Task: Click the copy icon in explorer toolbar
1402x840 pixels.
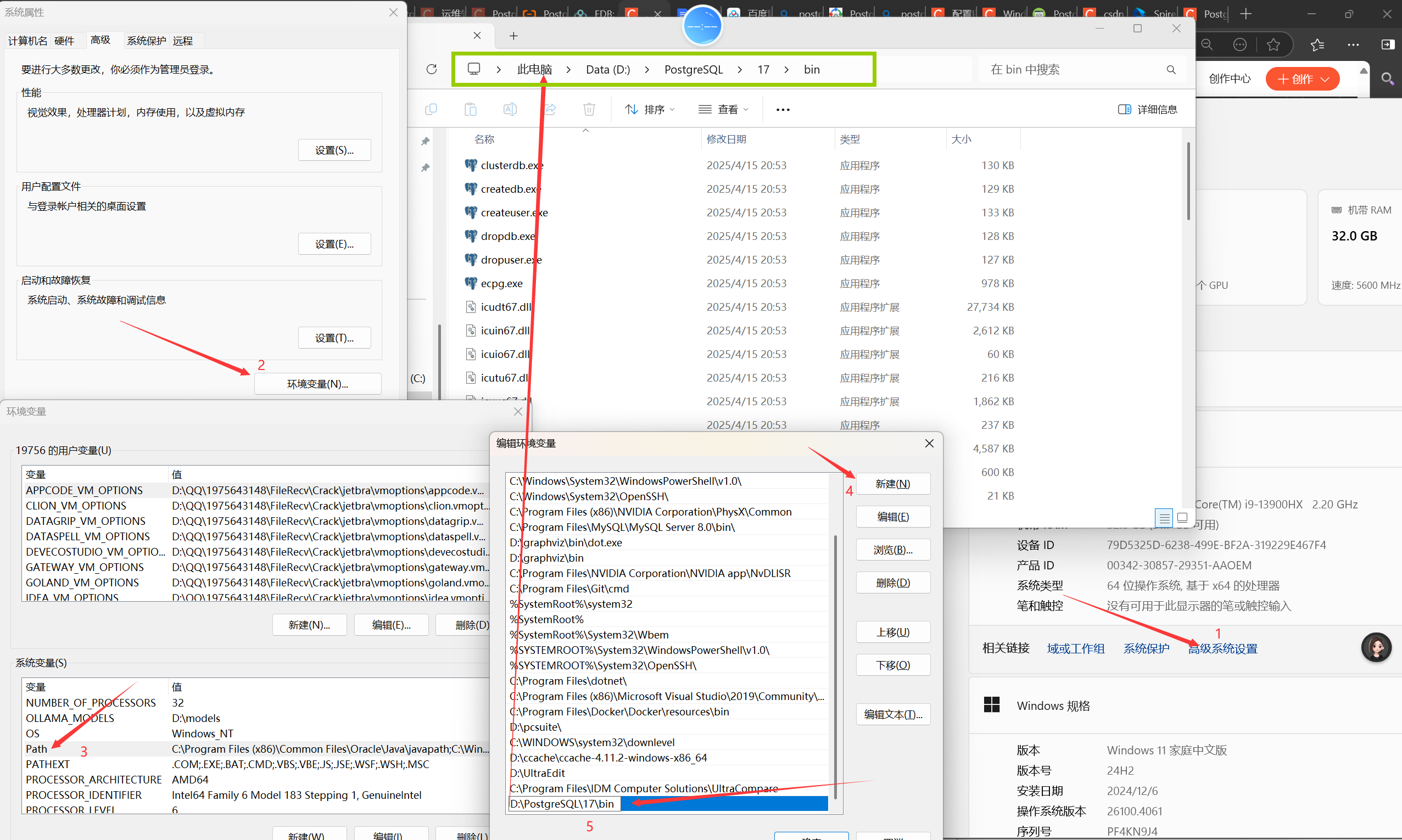Action: pos(431,109)
